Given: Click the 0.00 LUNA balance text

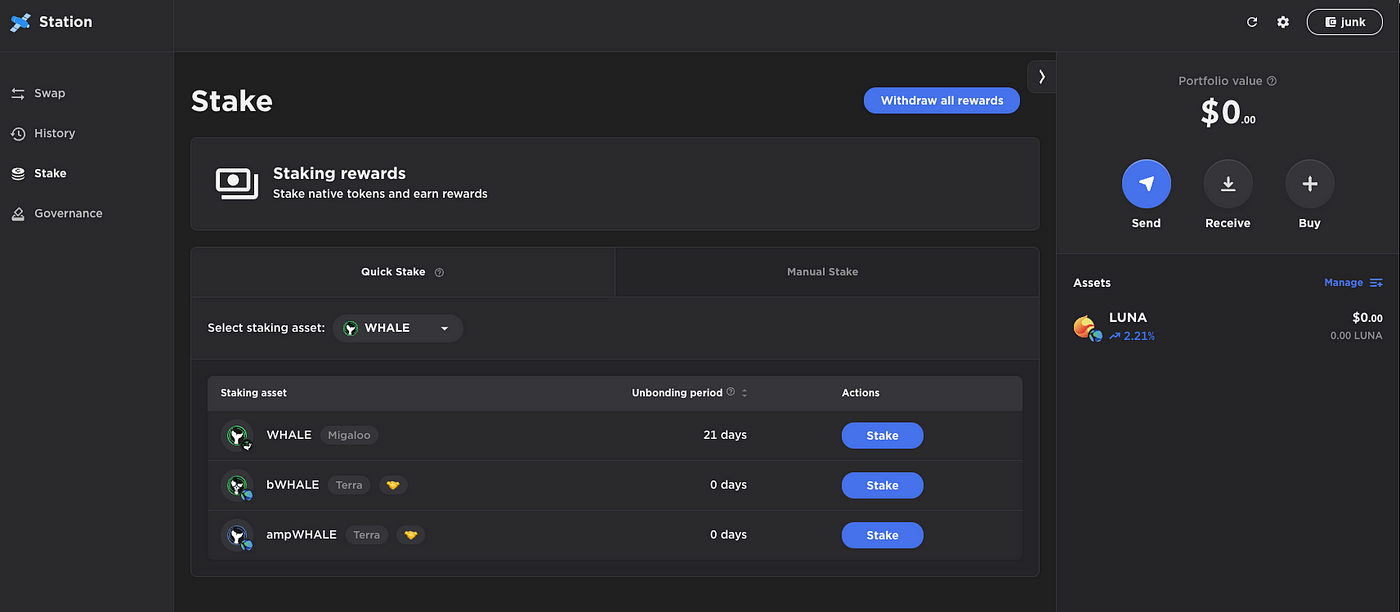Looking at the screenshot, I should coord(1356,336).
